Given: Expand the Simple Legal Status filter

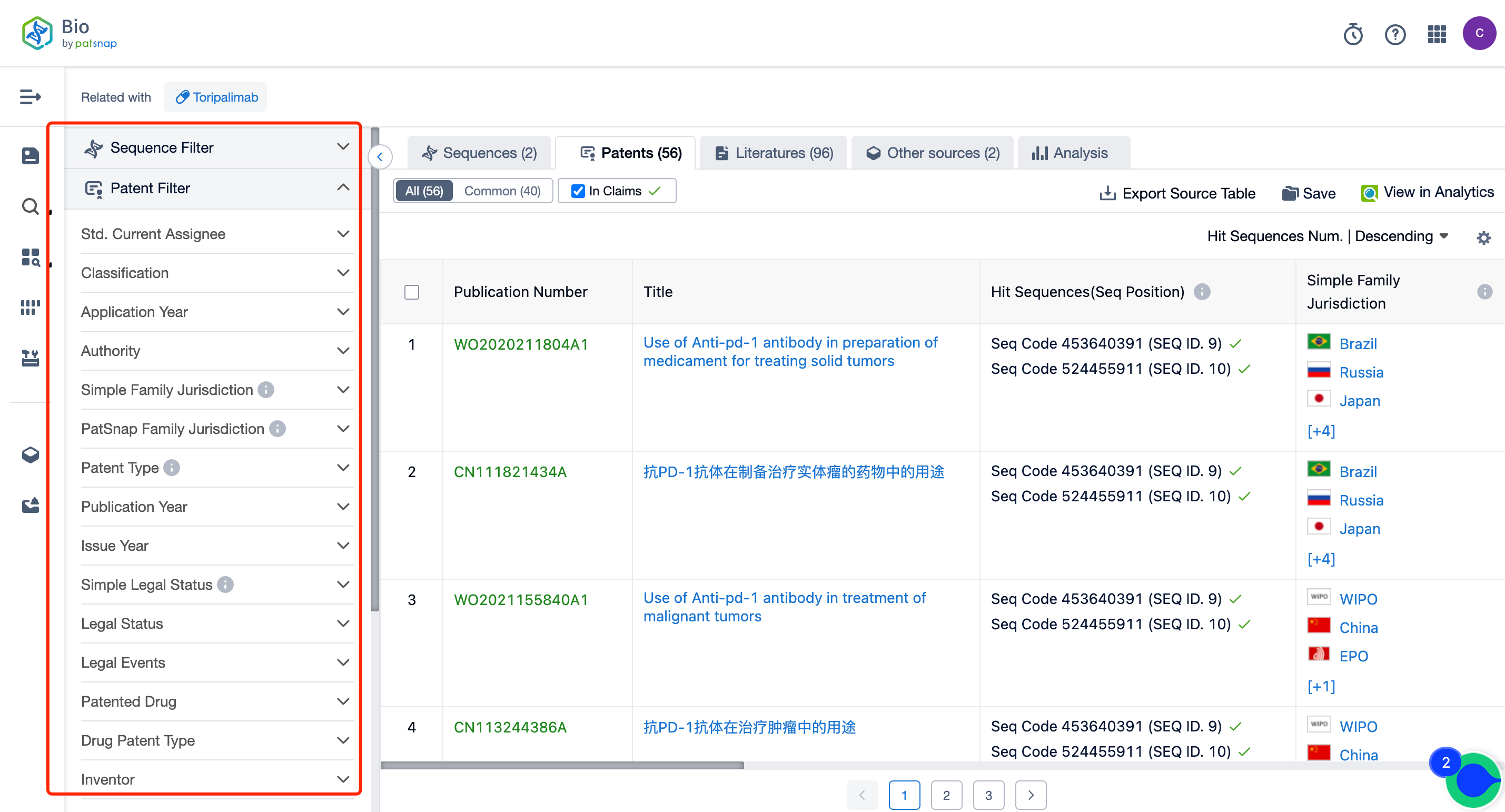Looking at the screenshot, I should point(214,584).
